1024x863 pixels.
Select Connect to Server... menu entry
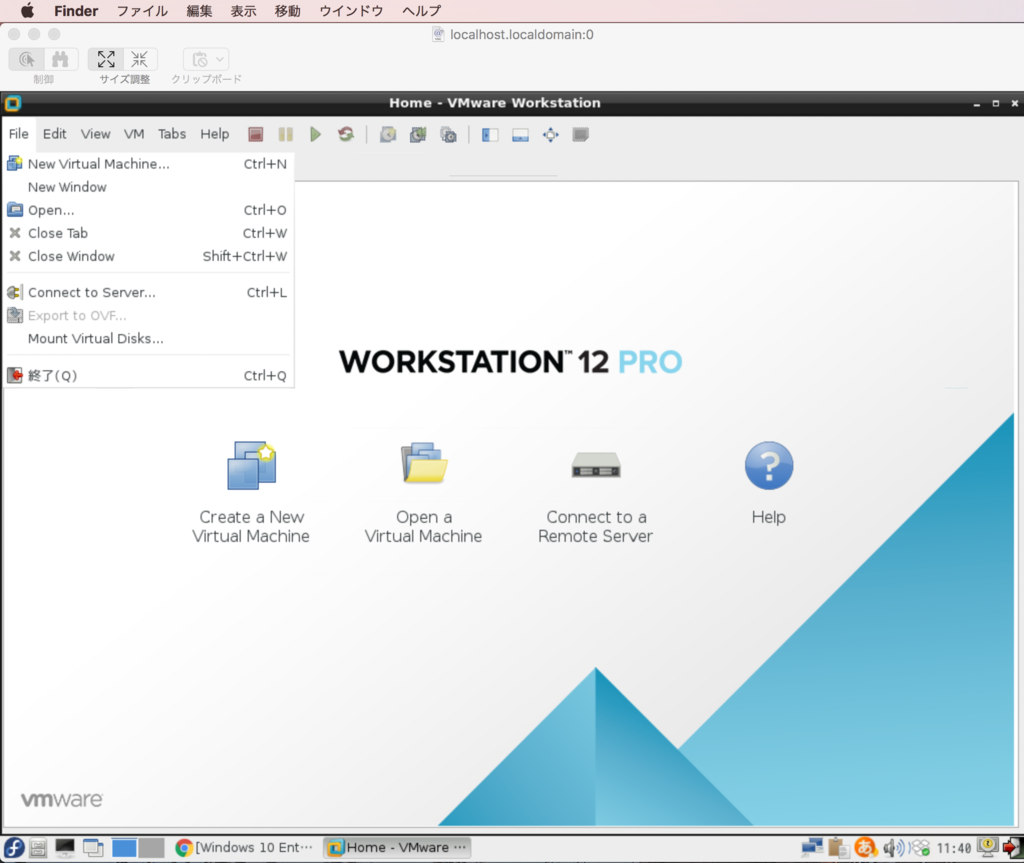coord(148,292)
